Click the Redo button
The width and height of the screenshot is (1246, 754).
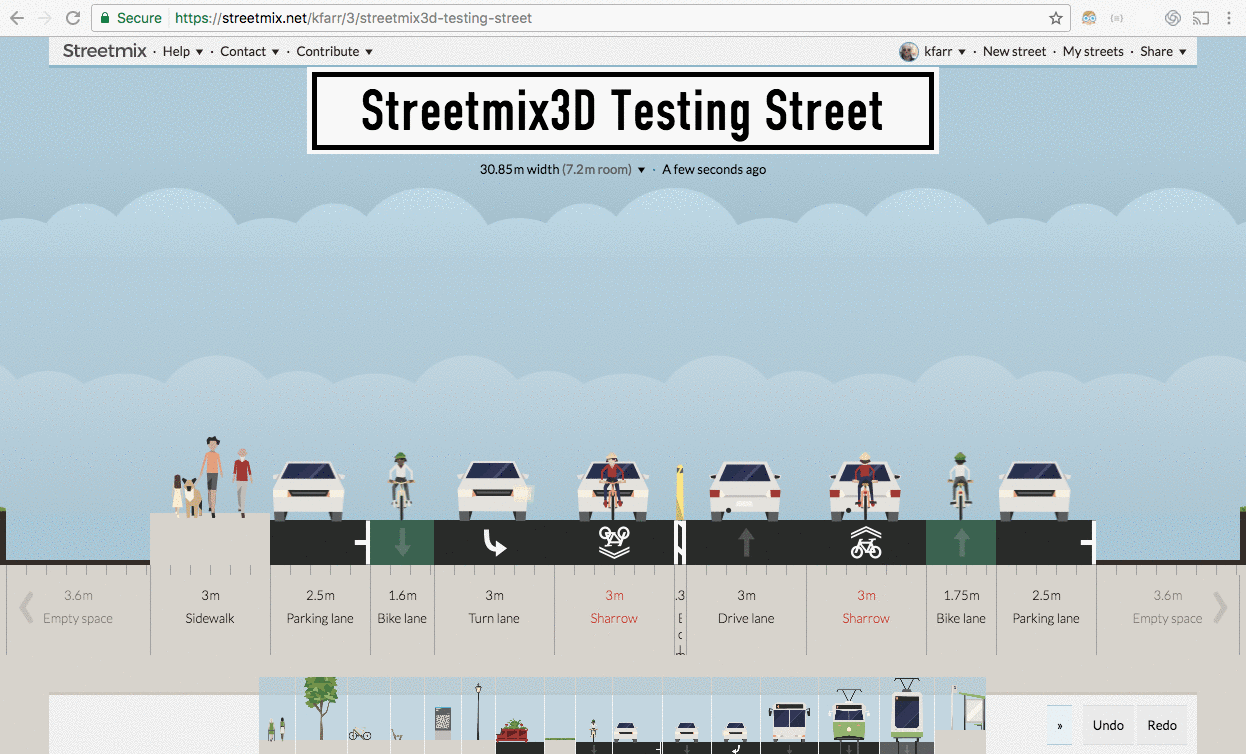tap(1162, 725)
